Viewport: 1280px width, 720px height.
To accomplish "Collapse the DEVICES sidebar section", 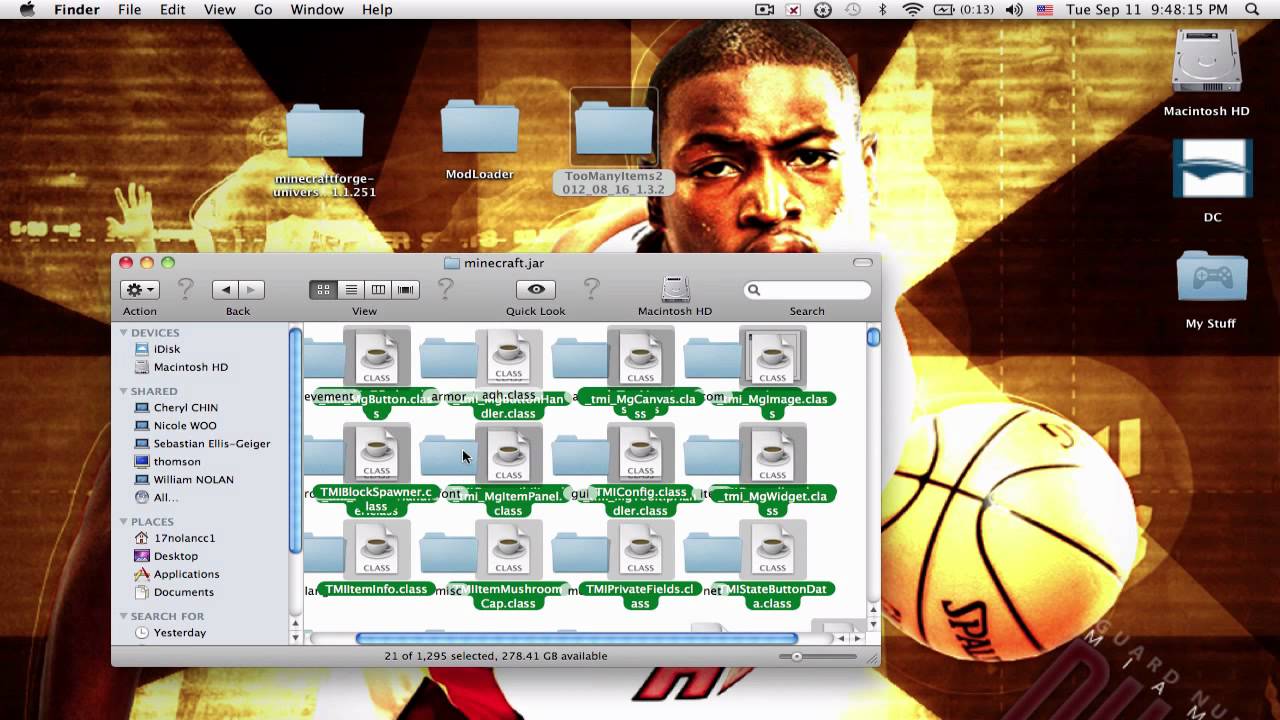I will (x=124, y=332).
